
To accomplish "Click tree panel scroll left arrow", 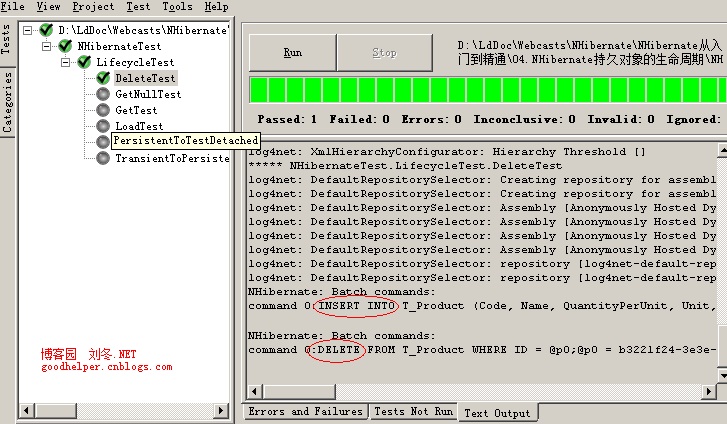I will [x=26, y=410].
